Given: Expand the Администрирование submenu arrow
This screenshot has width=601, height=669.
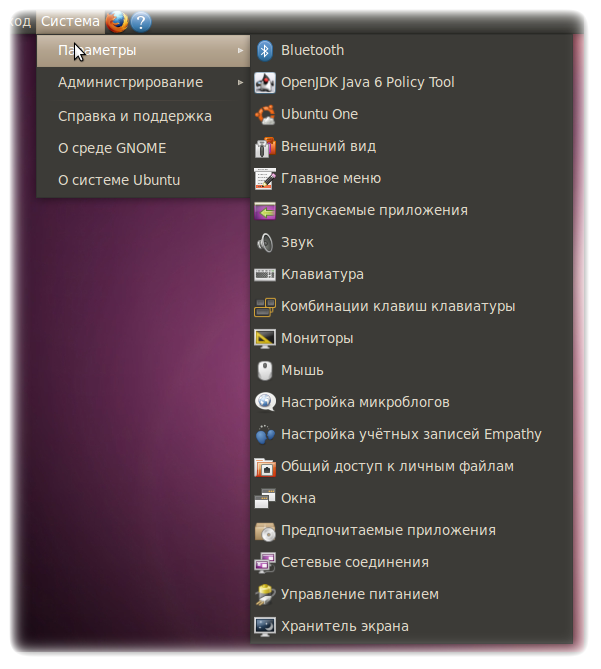Looking at the screenshot, I should (240, 82).
